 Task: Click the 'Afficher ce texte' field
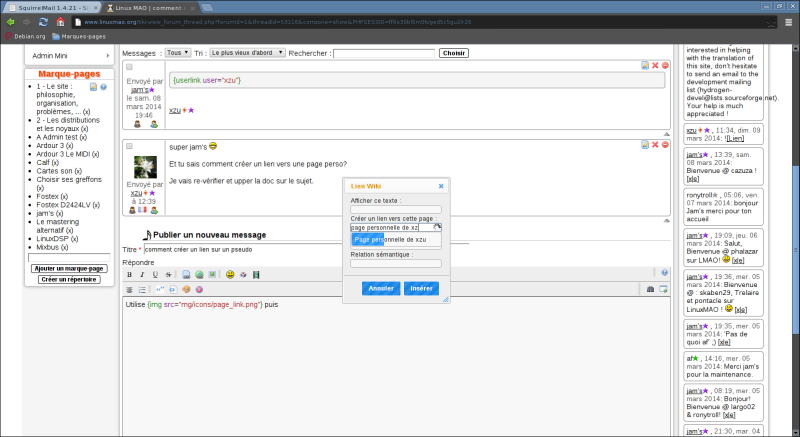point(396,209)
